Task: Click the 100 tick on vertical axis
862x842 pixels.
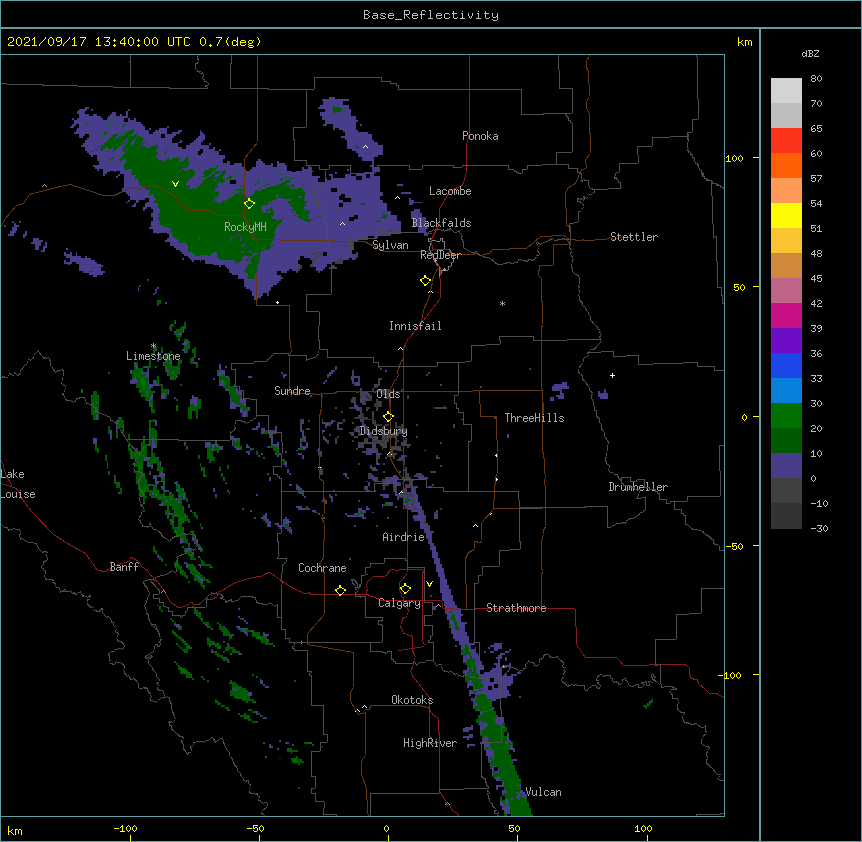Action: 734,158
